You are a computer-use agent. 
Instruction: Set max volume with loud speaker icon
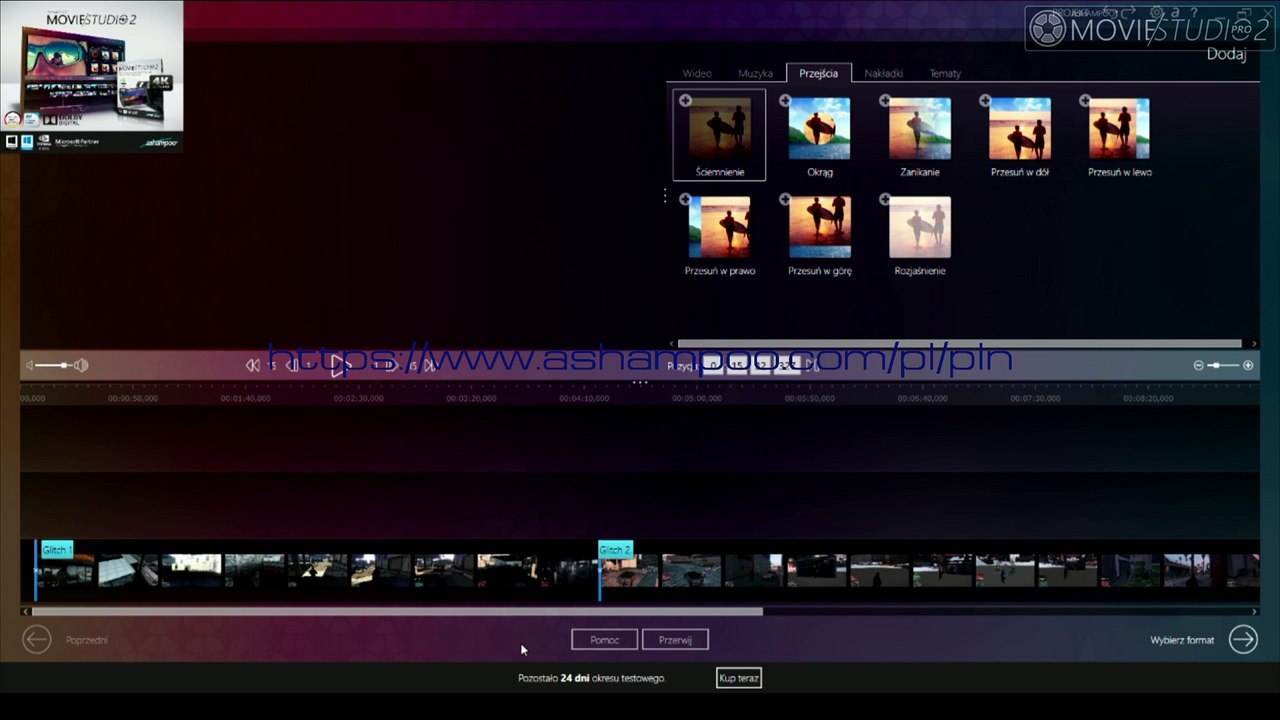pos(81,365)
